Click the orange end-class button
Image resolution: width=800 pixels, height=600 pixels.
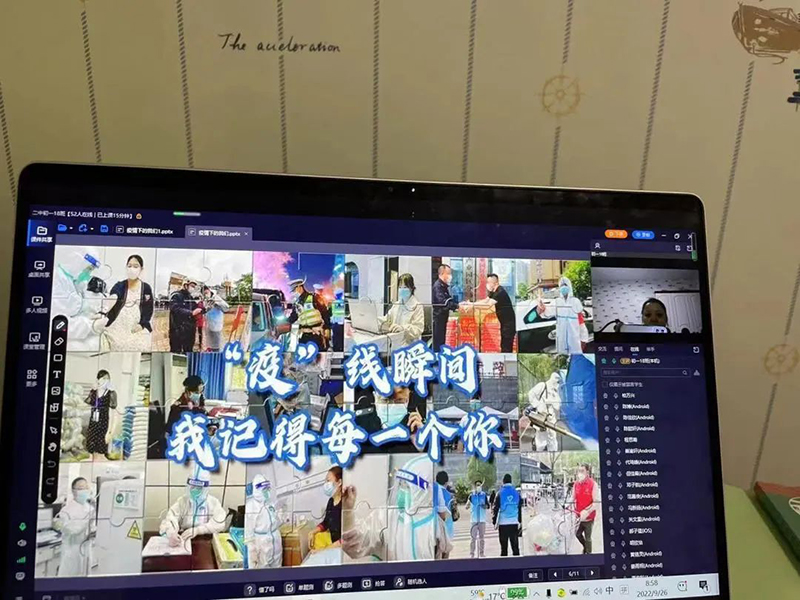click(x=616, y=234)
